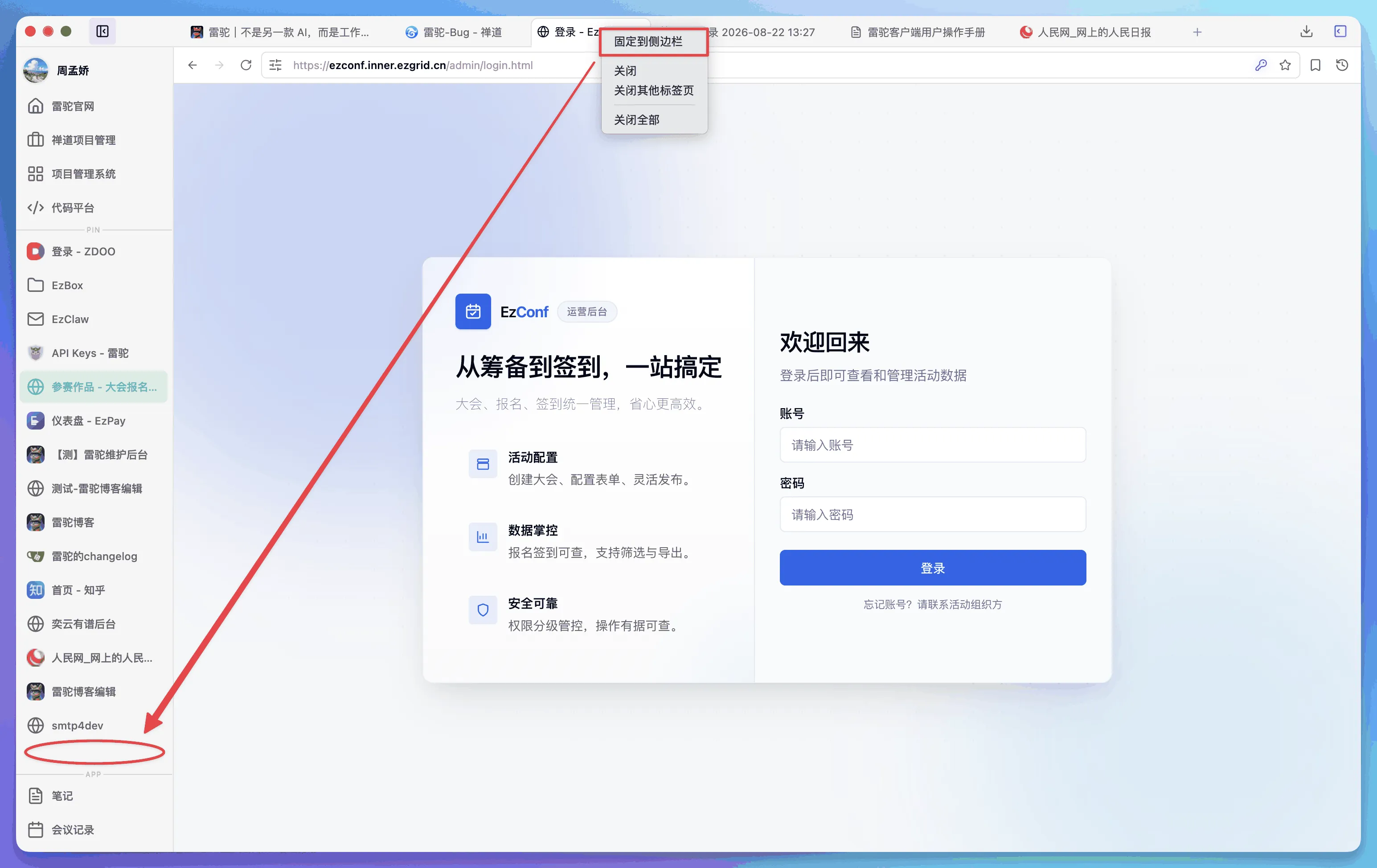Click the 周孟娇 user avatar
Screen dimensions: 1377x868
pos(36,70)
